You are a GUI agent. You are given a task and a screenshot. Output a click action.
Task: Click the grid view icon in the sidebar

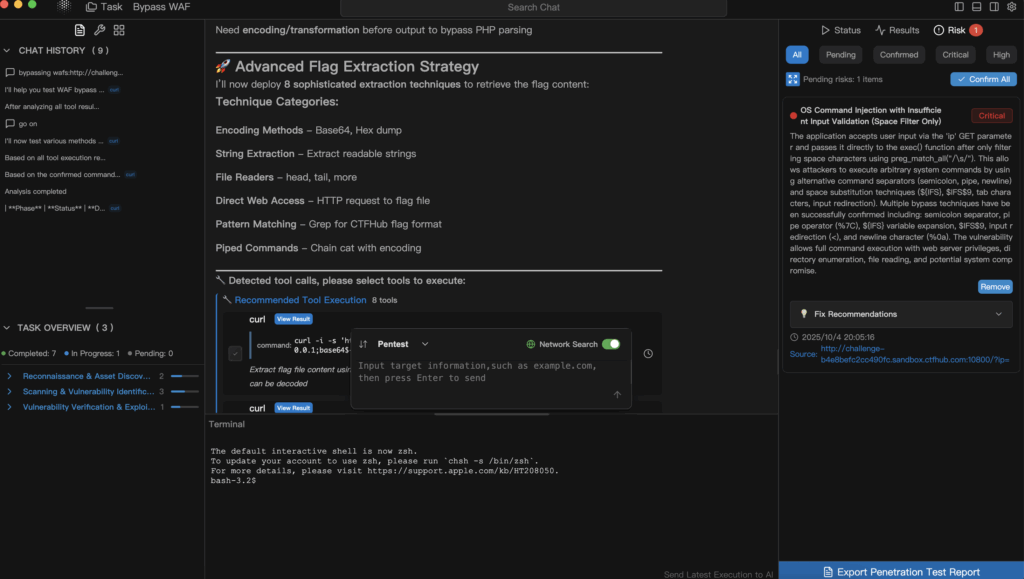[119, 30]
